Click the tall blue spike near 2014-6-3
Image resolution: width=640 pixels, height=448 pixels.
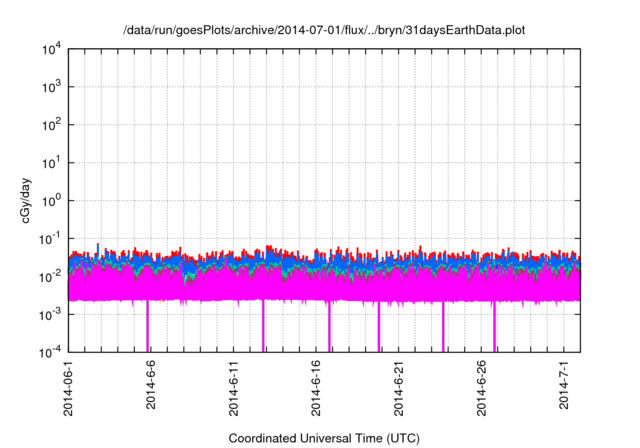pos(98,250)
